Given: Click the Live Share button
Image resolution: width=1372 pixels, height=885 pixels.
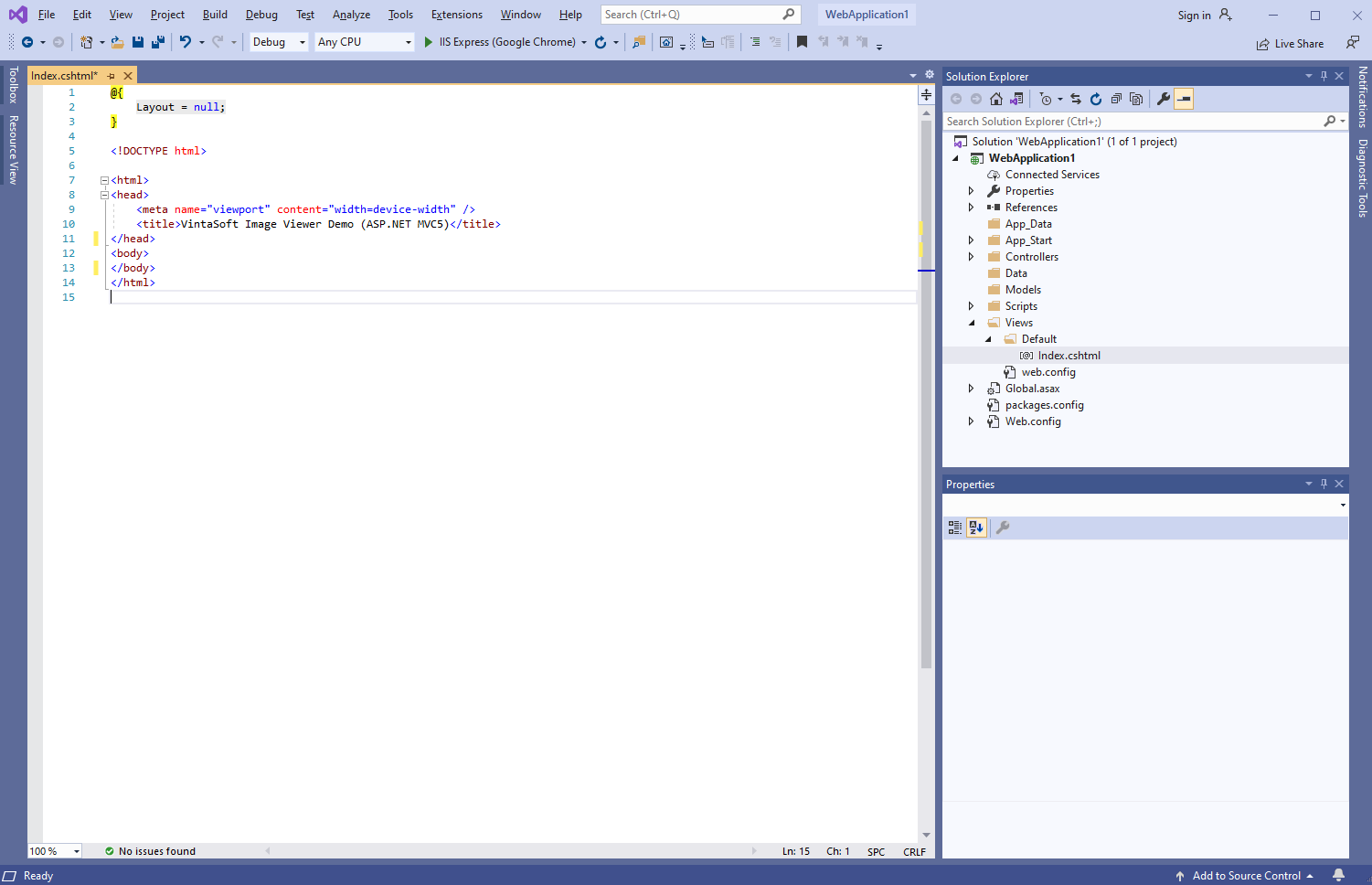Looking at the screenshot, I should point(1290,43).
